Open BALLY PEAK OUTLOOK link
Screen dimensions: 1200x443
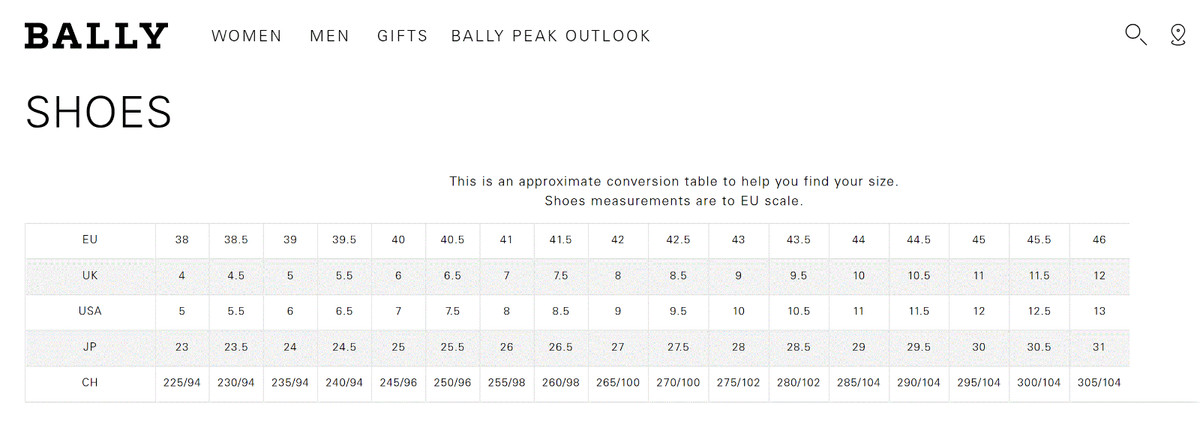point(551,36)
